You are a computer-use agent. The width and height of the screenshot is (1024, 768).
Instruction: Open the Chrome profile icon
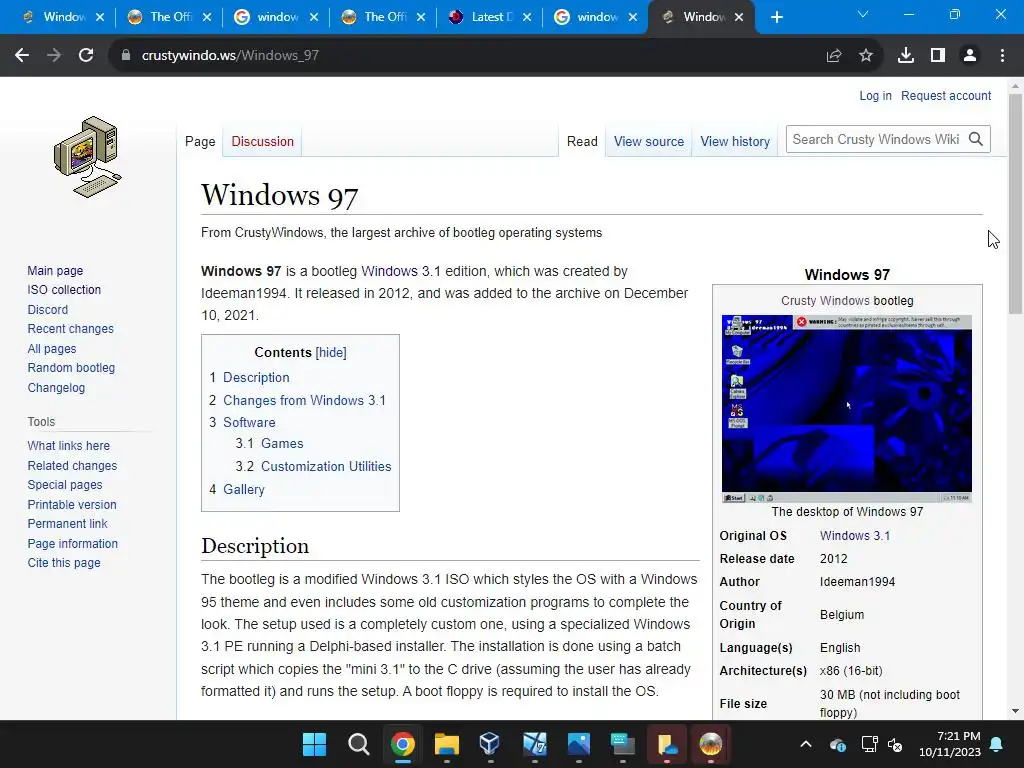tap(970, 56)
